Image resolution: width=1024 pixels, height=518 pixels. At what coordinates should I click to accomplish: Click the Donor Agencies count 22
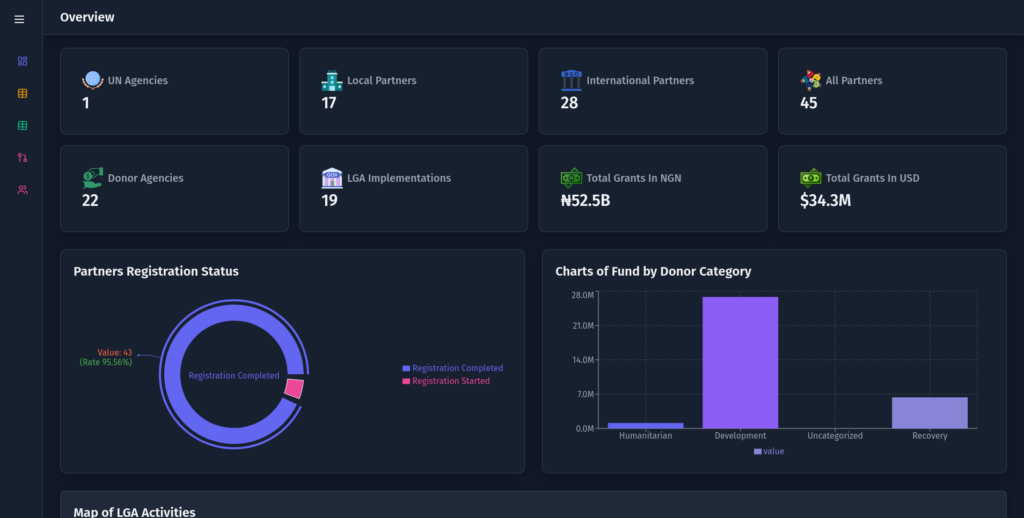(90, 201)
